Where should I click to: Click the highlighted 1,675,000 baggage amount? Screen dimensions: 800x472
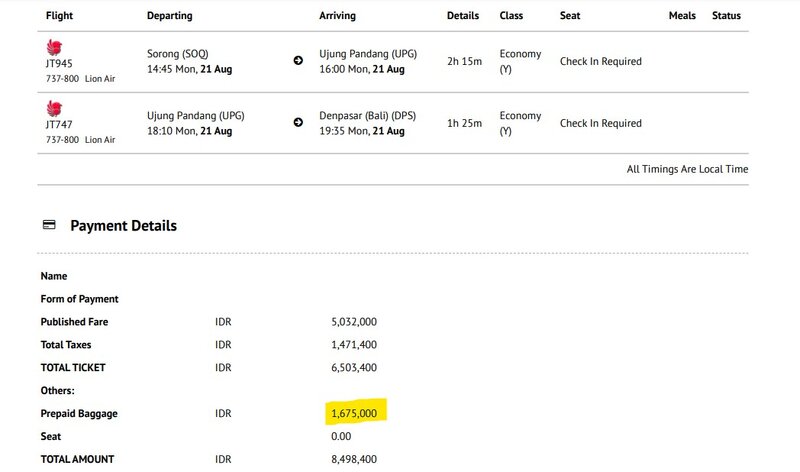click(354, 413)
